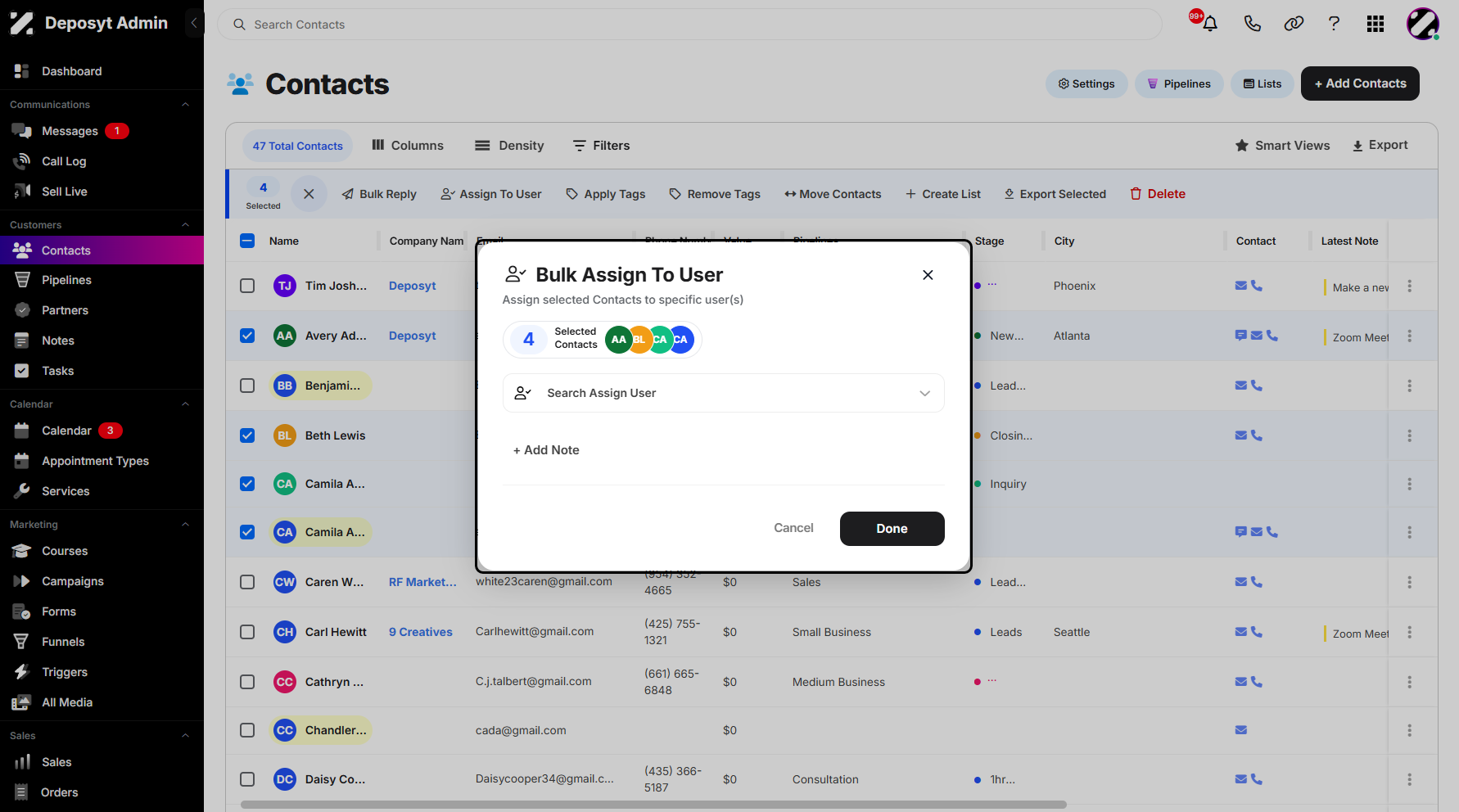
Task: Click the email icon in Carl Hewitt row
Action: [x=1241, y=632]
